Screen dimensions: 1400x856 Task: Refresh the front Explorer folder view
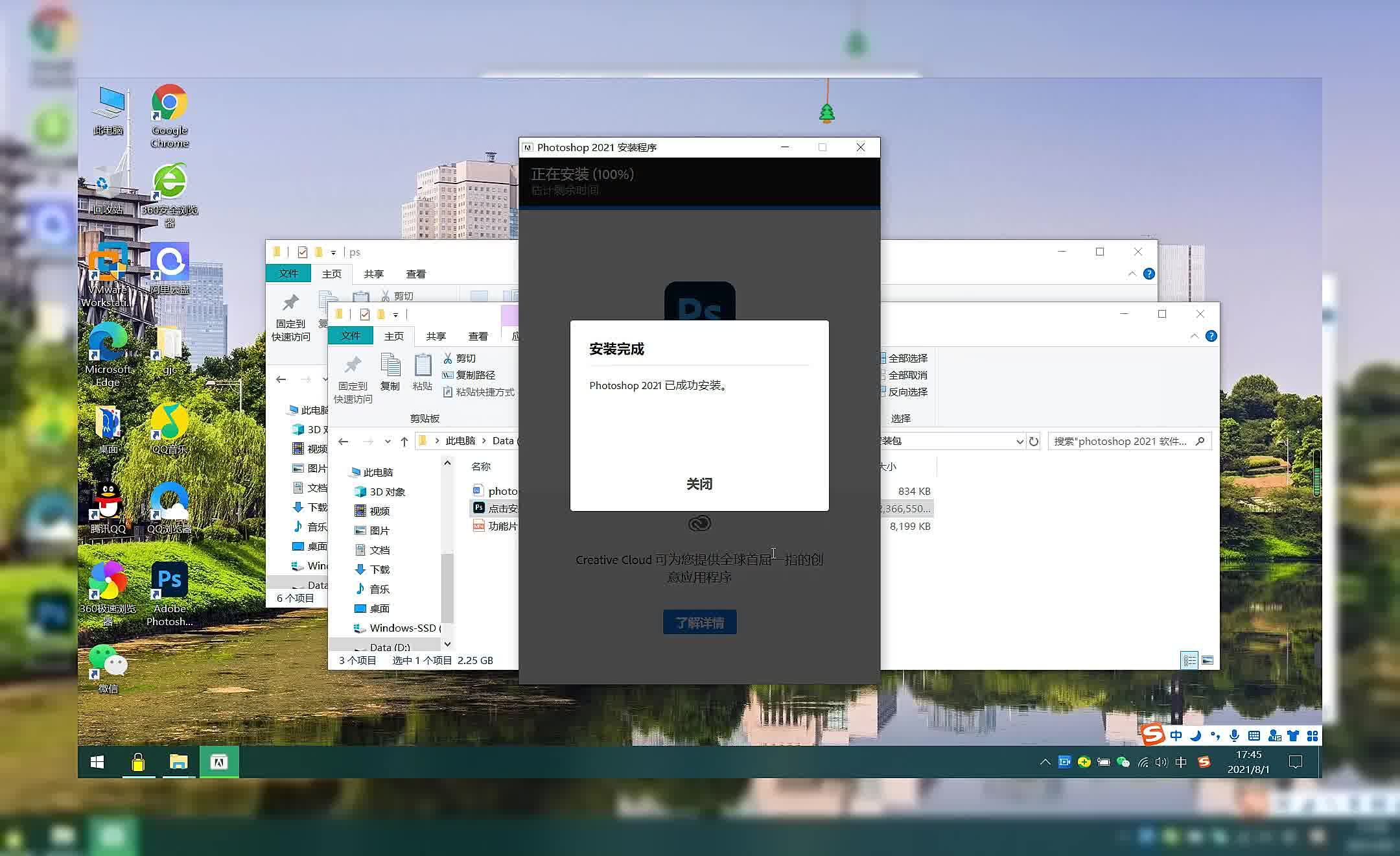click(x=1034, y=441)
